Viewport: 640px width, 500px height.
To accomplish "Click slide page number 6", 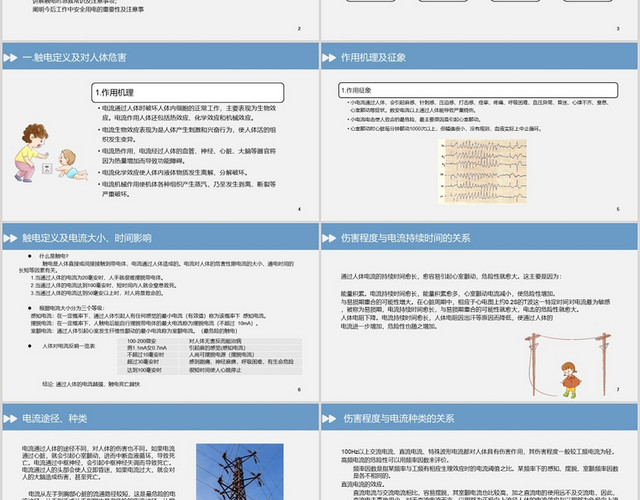I will tap(299, 389).
